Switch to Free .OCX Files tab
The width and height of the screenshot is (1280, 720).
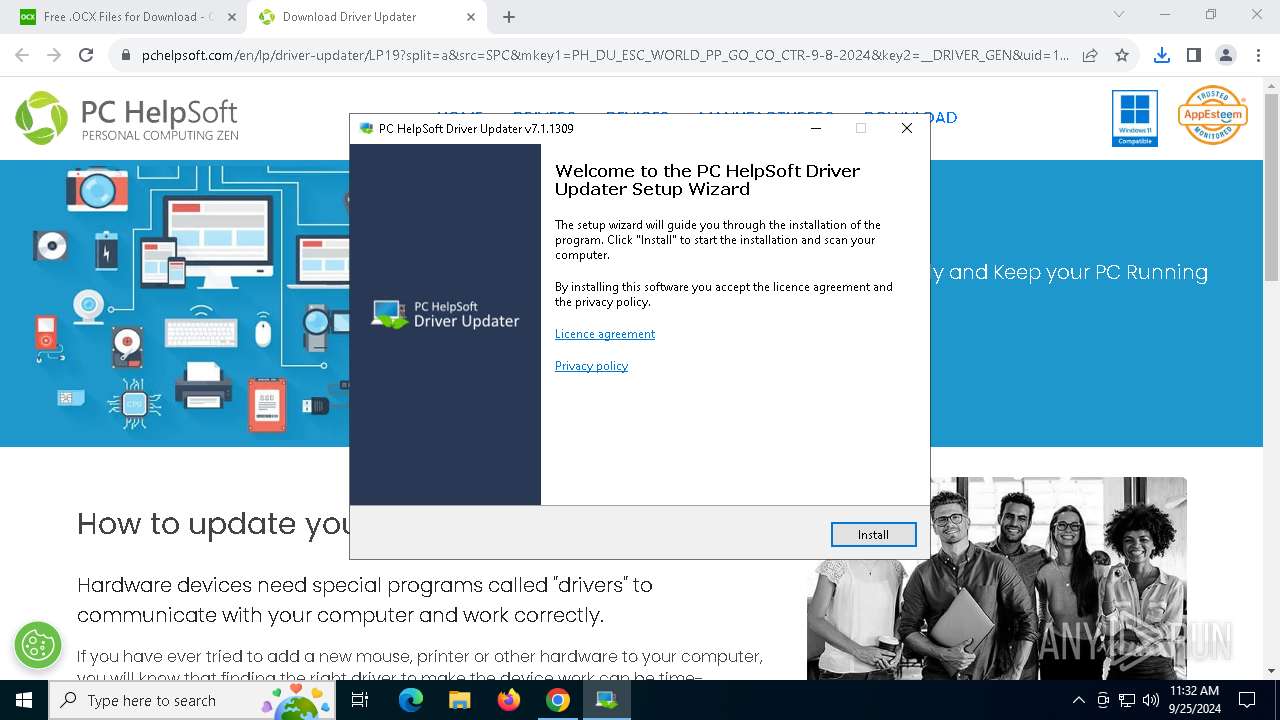pyautogui.click(x=128, y=17)
